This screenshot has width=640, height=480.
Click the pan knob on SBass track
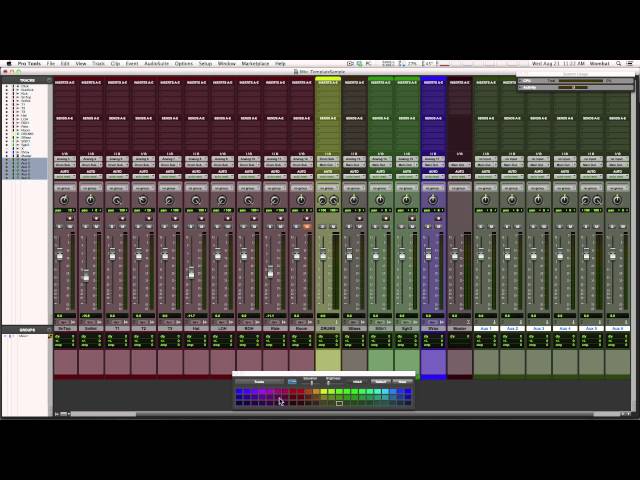click(354, 200)
